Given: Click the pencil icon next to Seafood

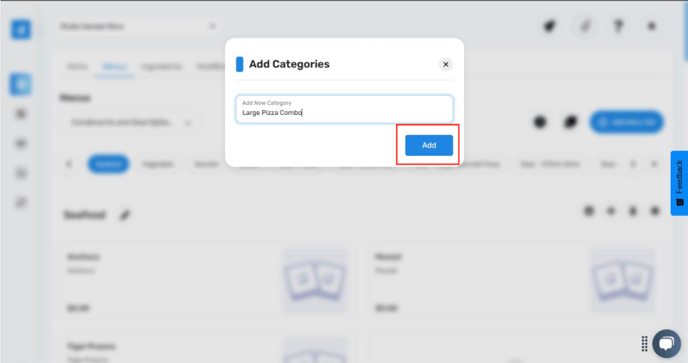Looking at the screenshot, I should 125,215.
